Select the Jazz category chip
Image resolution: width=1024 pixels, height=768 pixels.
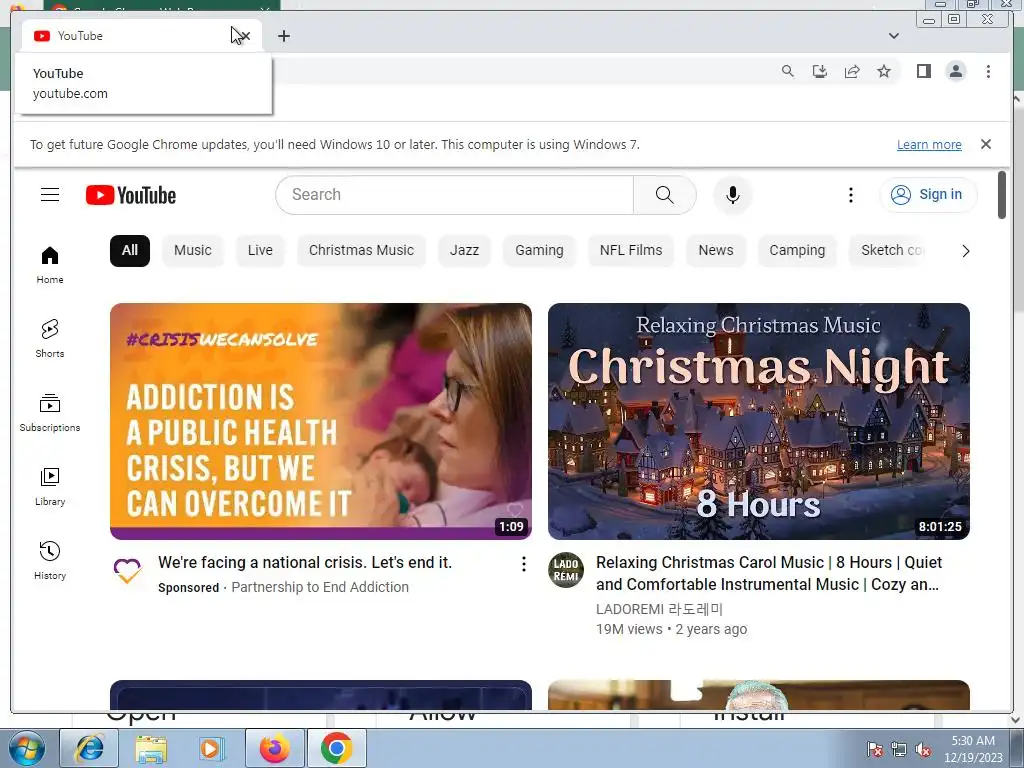tap(464, 251)
